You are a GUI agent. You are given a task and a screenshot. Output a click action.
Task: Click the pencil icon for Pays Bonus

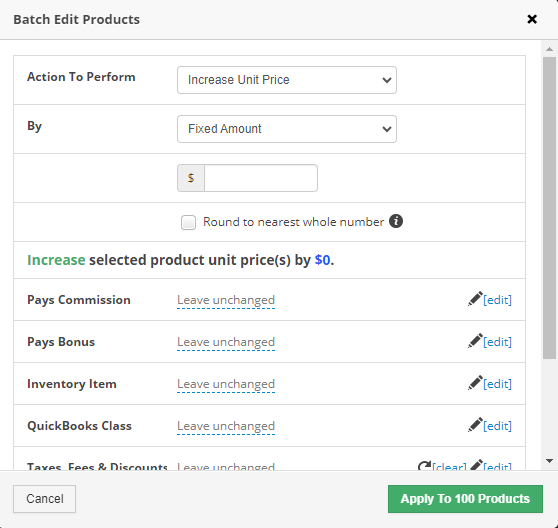475,341
